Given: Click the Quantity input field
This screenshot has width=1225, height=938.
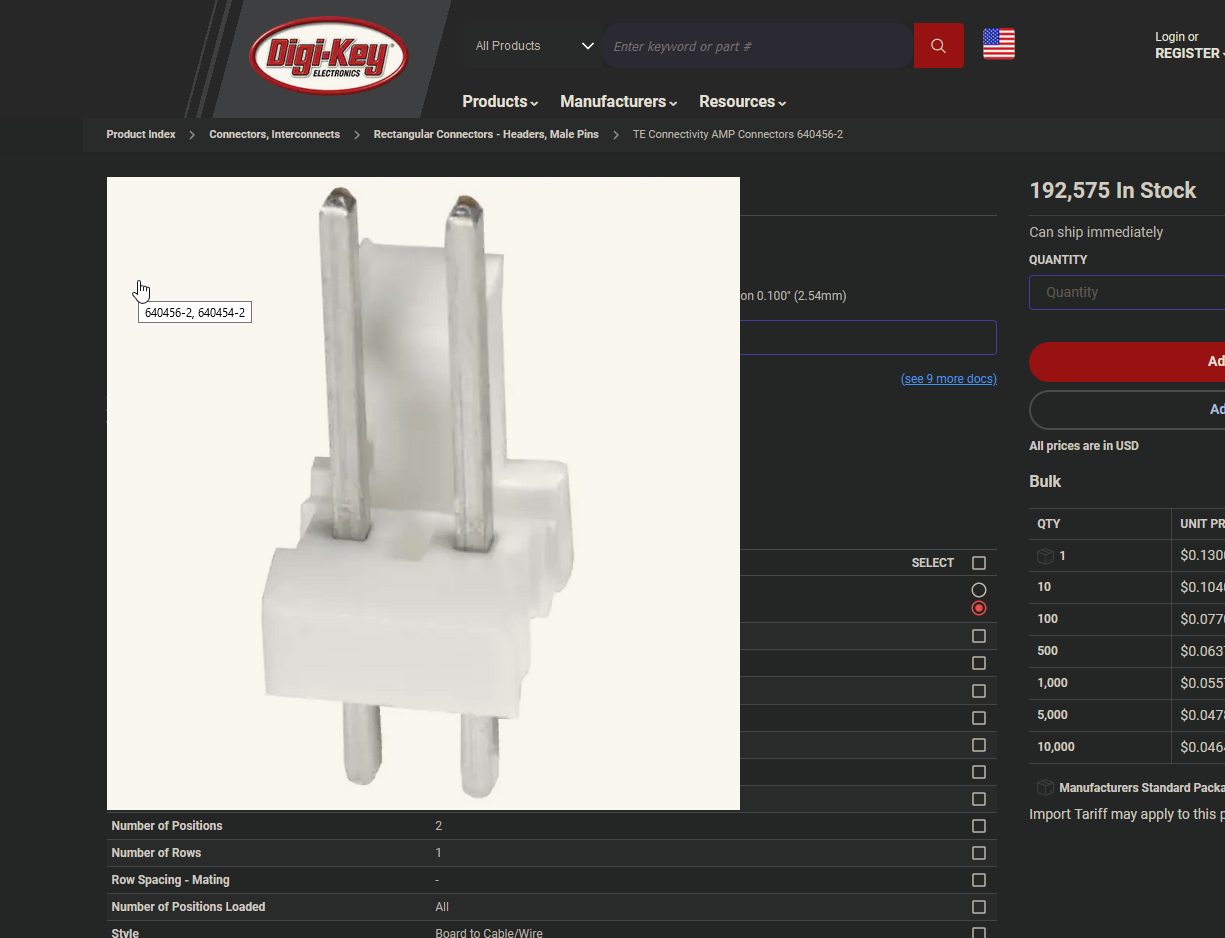Looking at the screenshot, I should [1127, 293].
